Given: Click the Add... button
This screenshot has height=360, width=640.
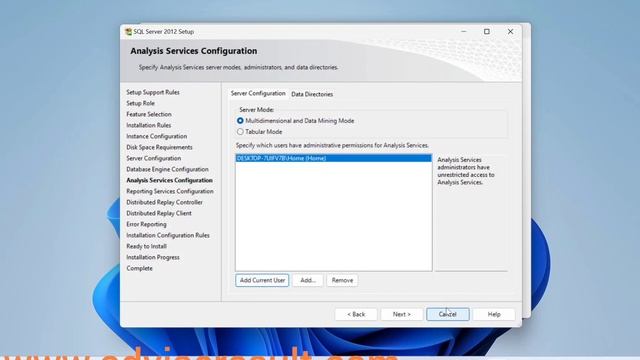Looking at the screenshot, I should [308, 280].
